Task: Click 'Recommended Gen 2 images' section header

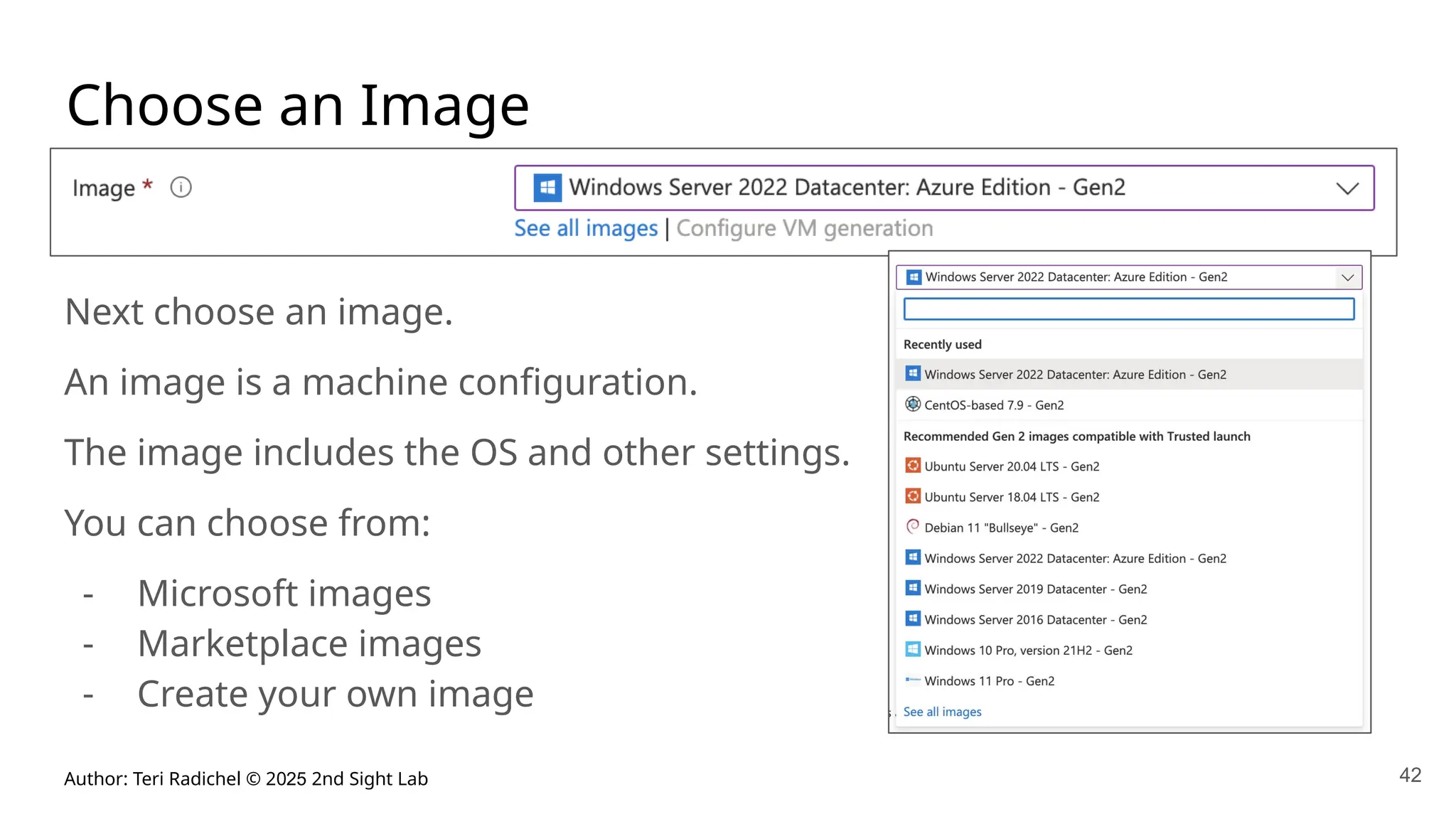Action: click(1076, 437)
